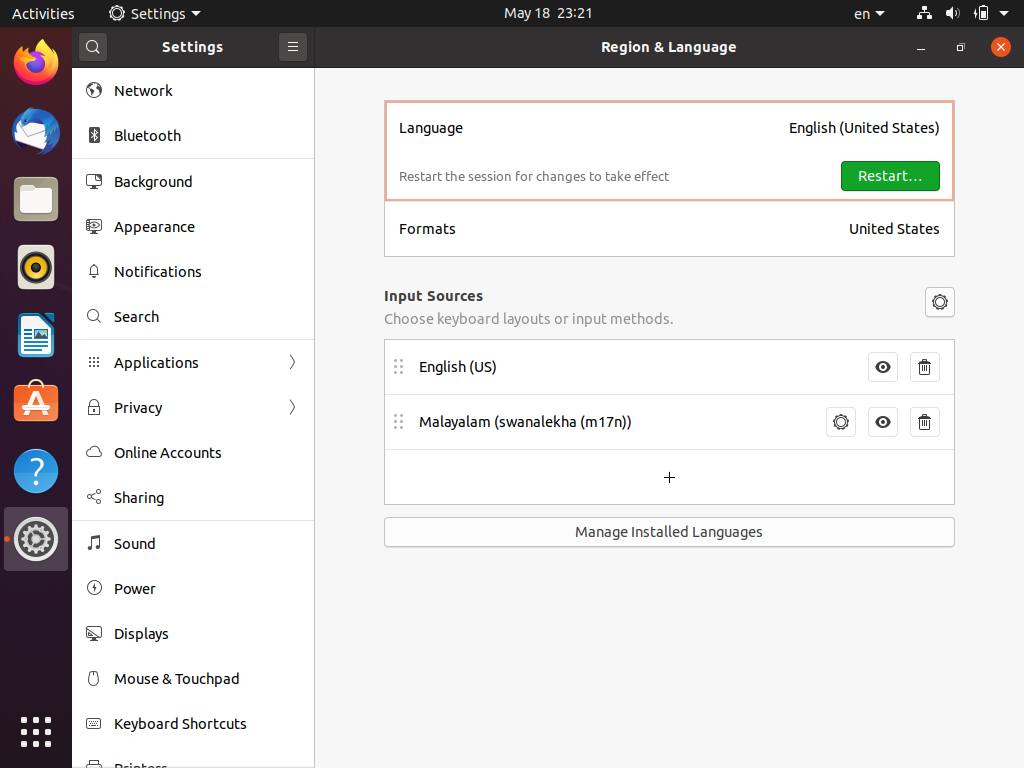Image resolution: width=1024 pixels, height=768 pixels.
Task: Open the Settings app menu in top bar
Action: 155,14
